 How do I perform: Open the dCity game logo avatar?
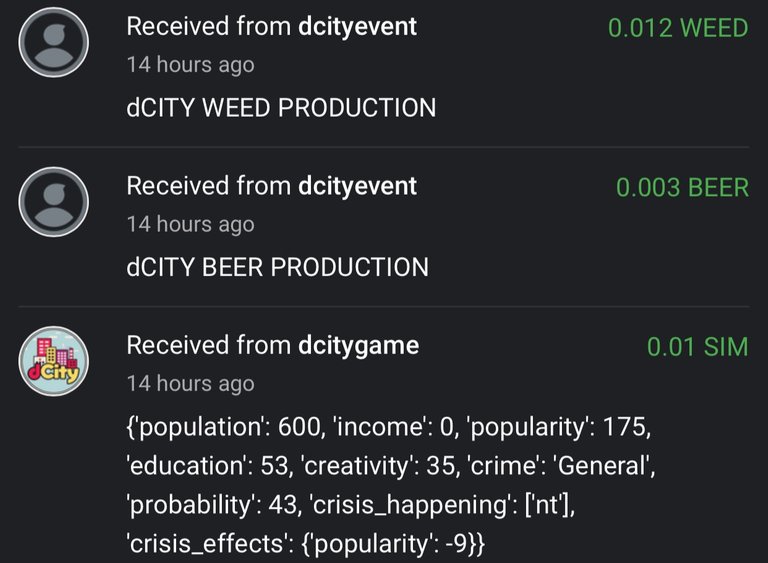[53, 361]
